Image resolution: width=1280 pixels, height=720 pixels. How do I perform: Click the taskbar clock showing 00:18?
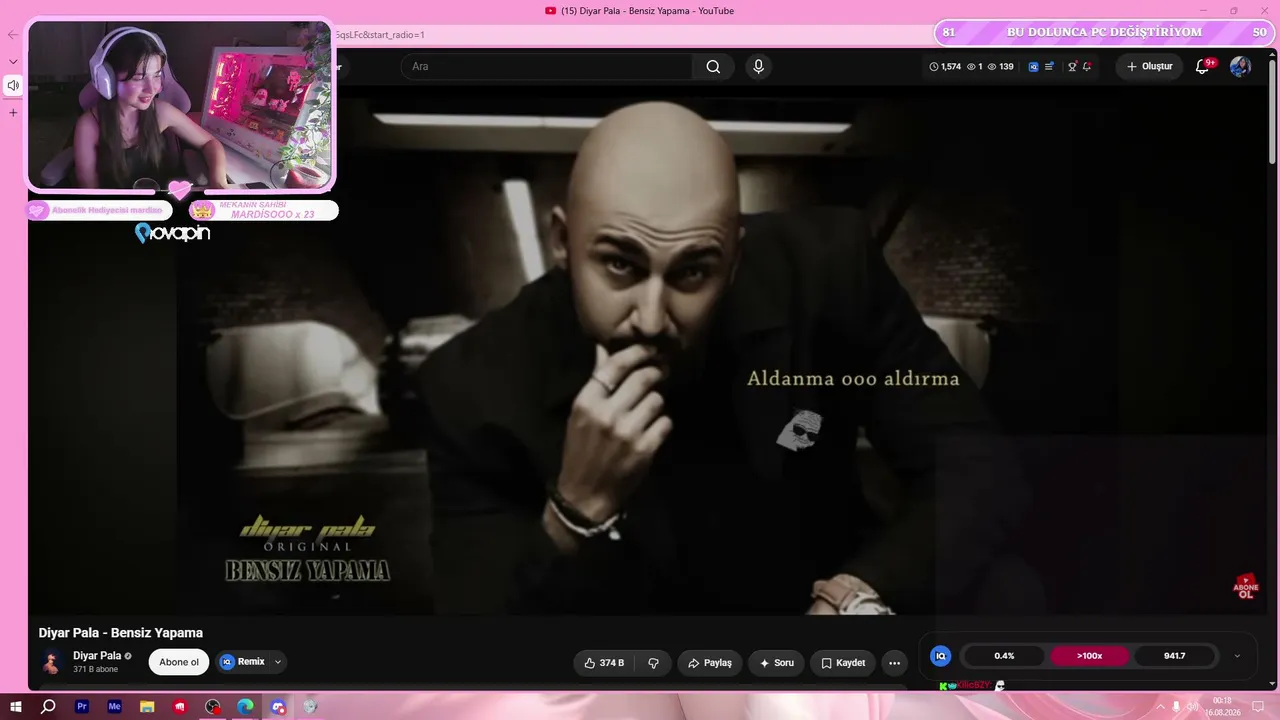tap(1222, 707)
